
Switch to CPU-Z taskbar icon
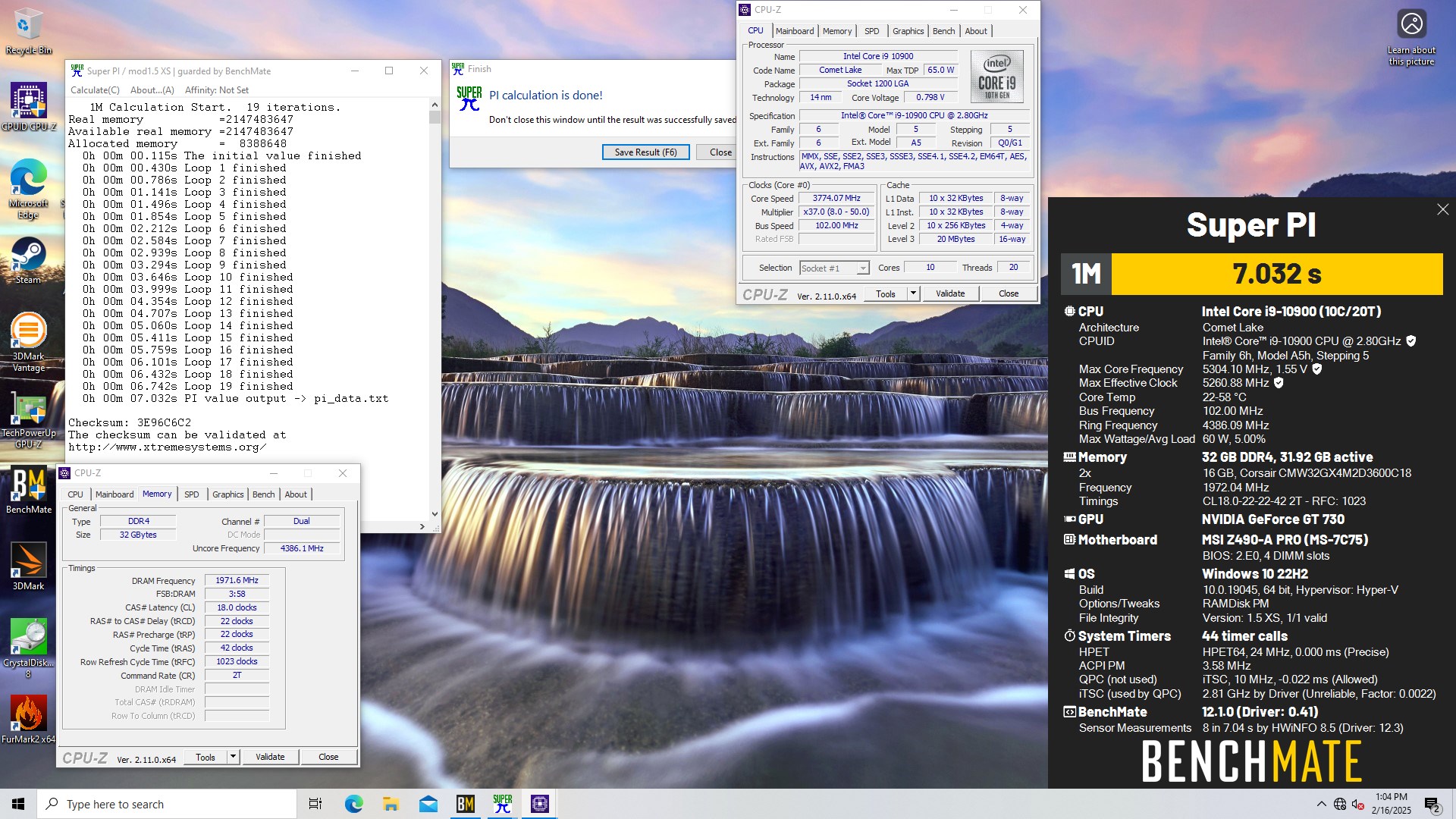click(x=539, y=804)
